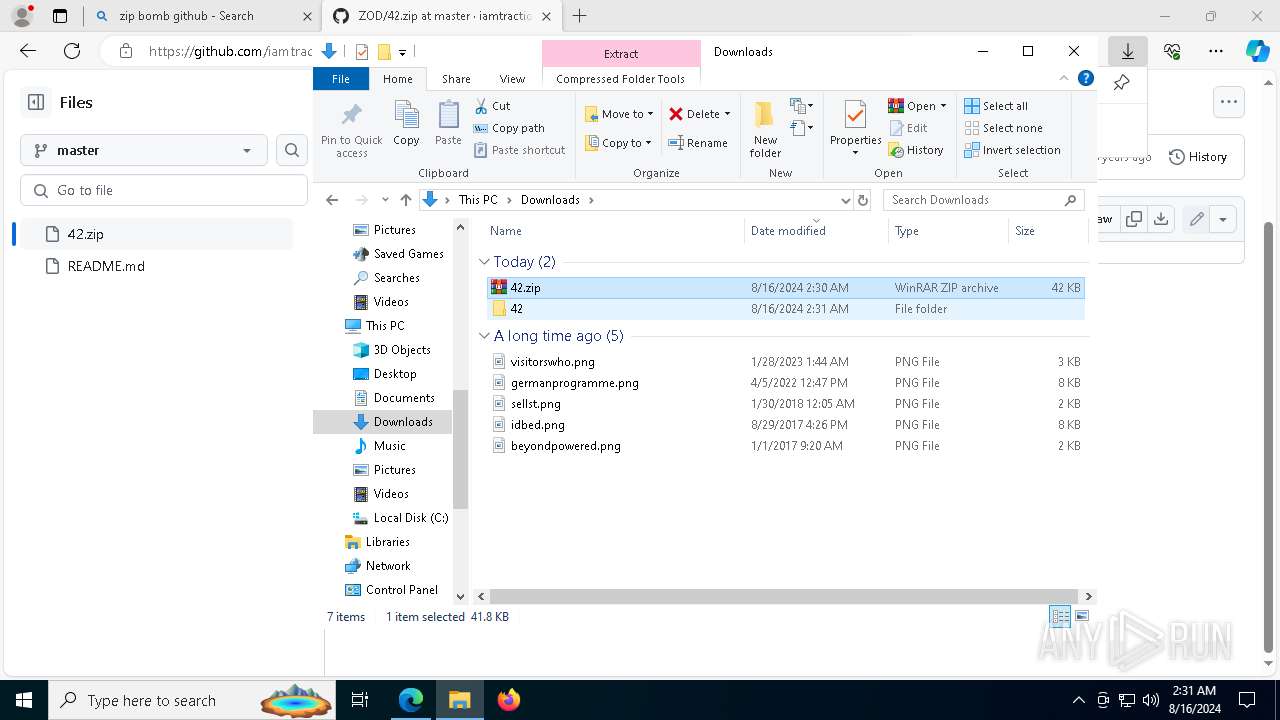
Task: Click the GitHub History button
Action: pyautogui.click(x=1197, y=157)
